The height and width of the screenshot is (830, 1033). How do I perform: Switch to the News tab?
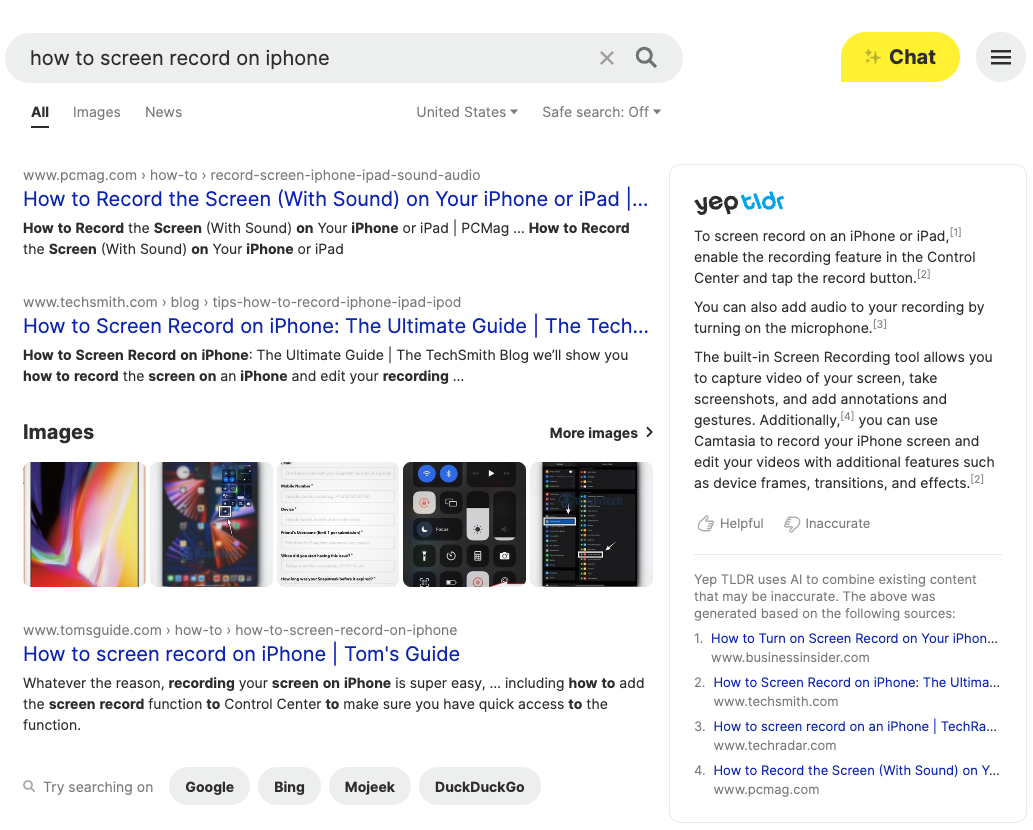coord(163,112)
